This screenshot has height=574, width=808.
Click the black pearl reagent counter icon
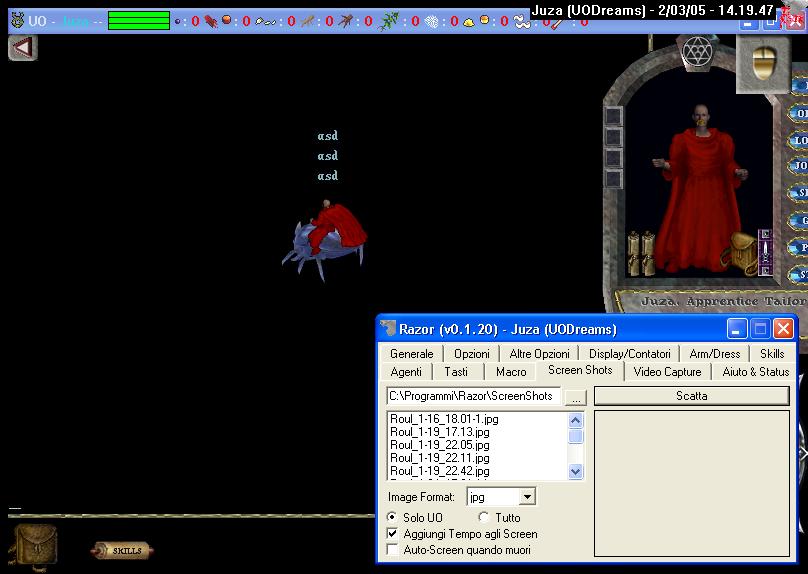[x=178, y=22]
